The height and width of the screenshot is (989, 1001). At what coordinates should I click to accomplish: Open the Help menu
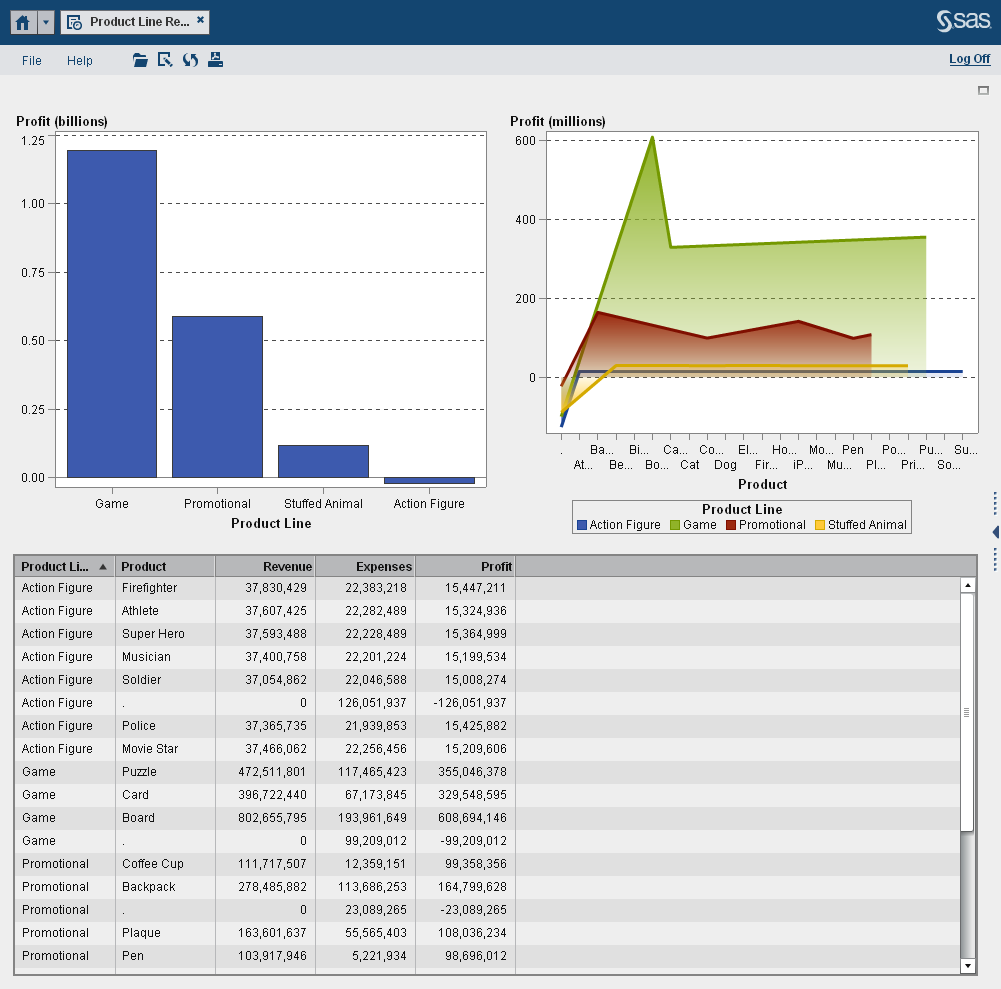[x=79, y=60]
